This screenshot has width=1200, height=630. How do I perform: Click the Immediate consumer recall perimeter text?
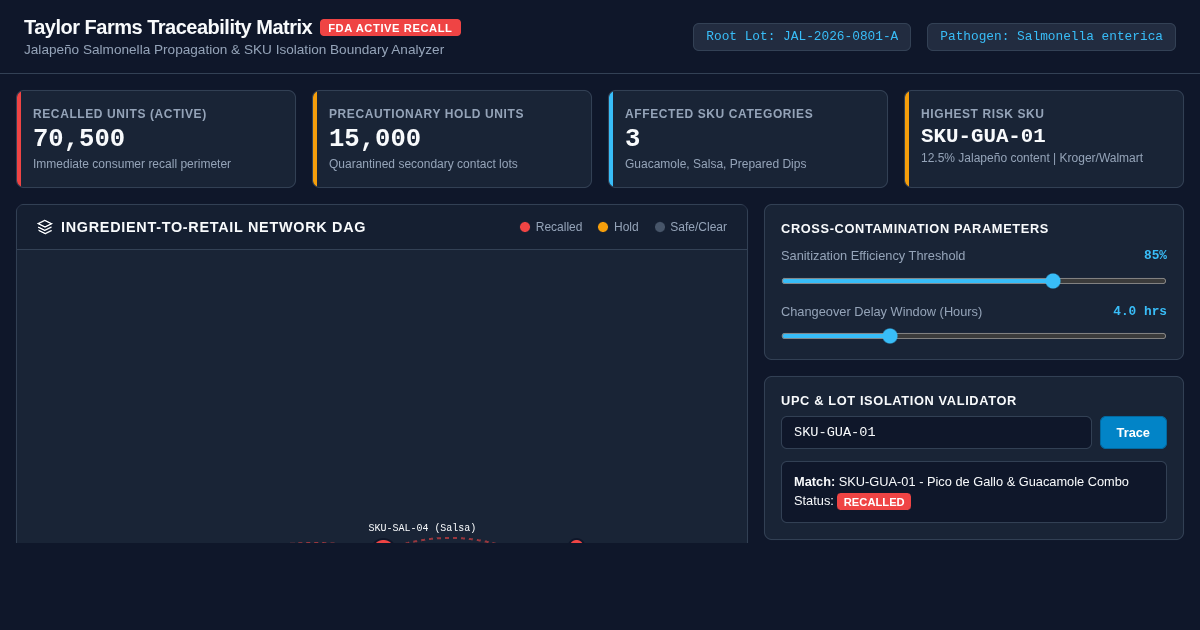coord(132,164)
